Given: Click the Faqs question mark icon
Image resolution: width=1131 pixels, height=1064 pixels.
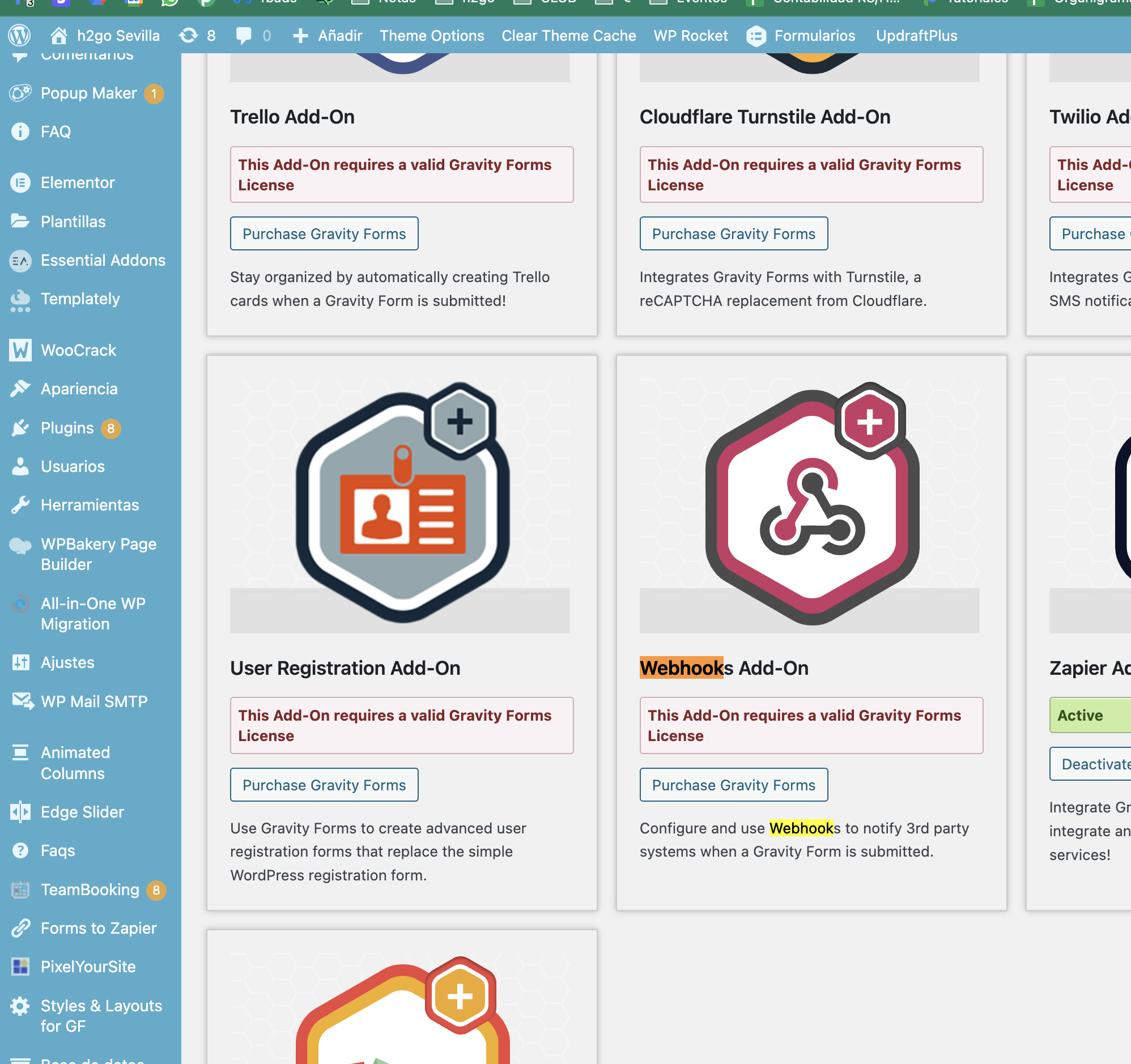Looking at the screenshot, I should tap(20, 850).
